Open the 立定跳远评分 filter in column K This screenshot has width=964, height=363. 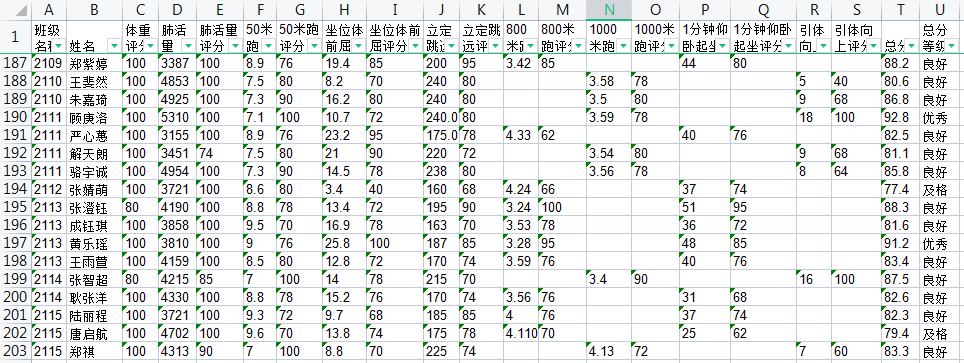click(496, 46)
